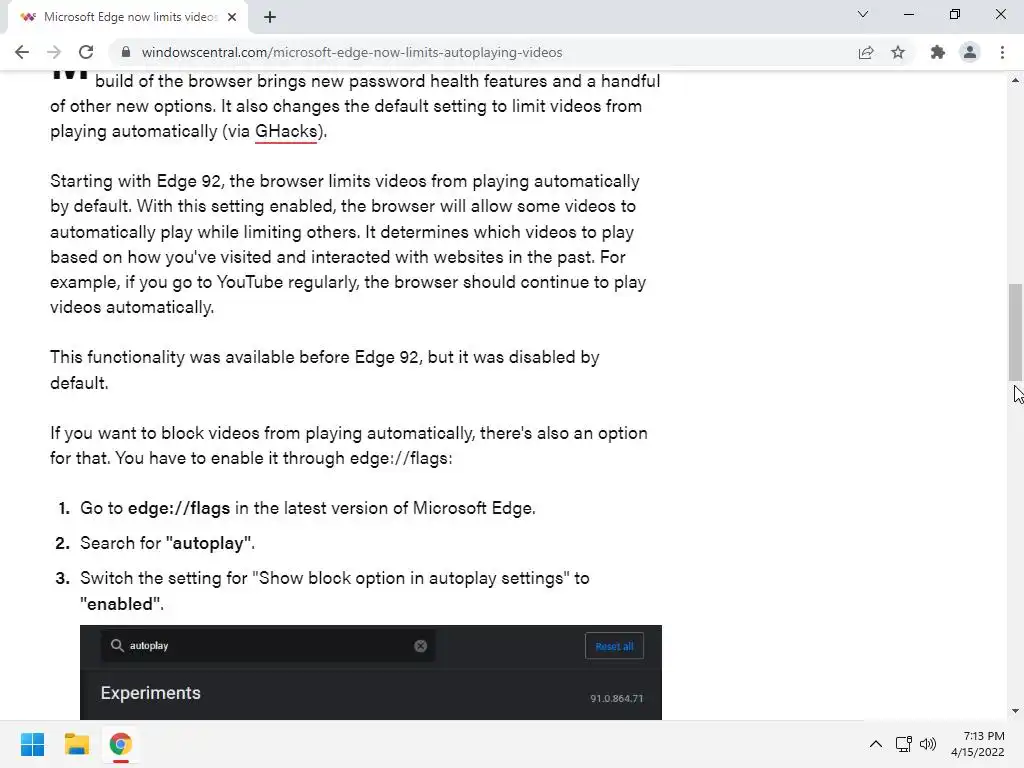This screenshot has height=768, width=1024.
Task: Click the scrollbar up arrow
Action: (x=1016, y=80)
